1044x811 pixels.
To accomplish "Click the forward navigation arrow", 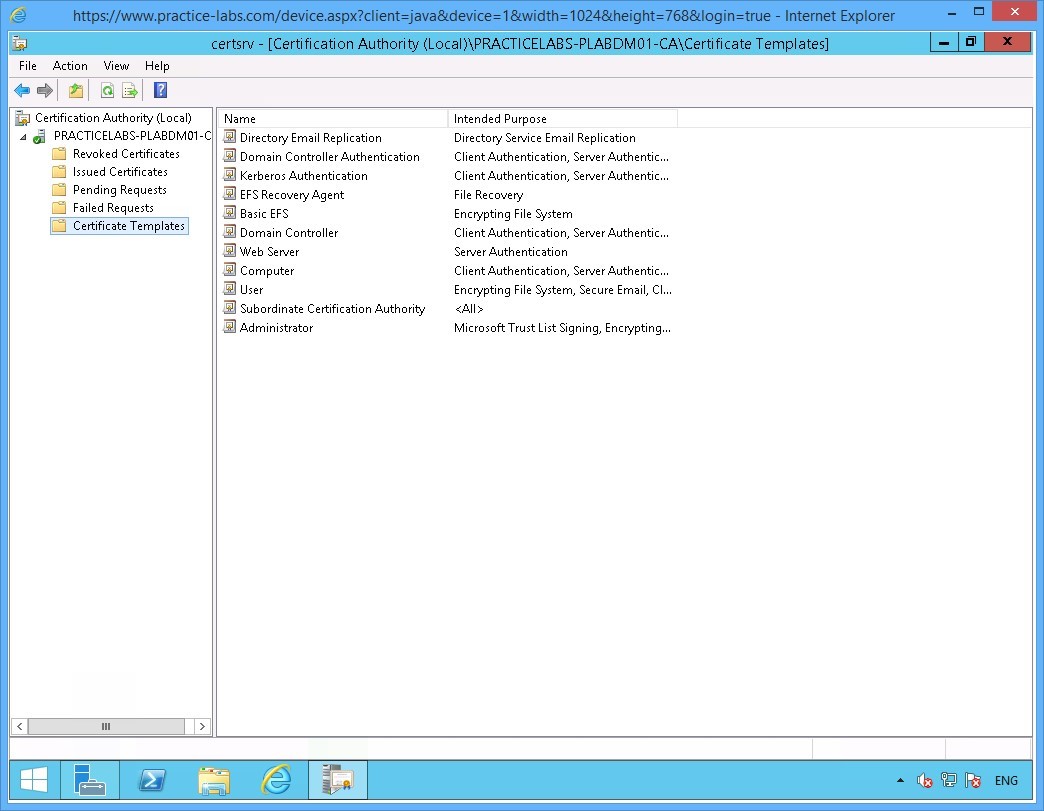I will [43, 90].
